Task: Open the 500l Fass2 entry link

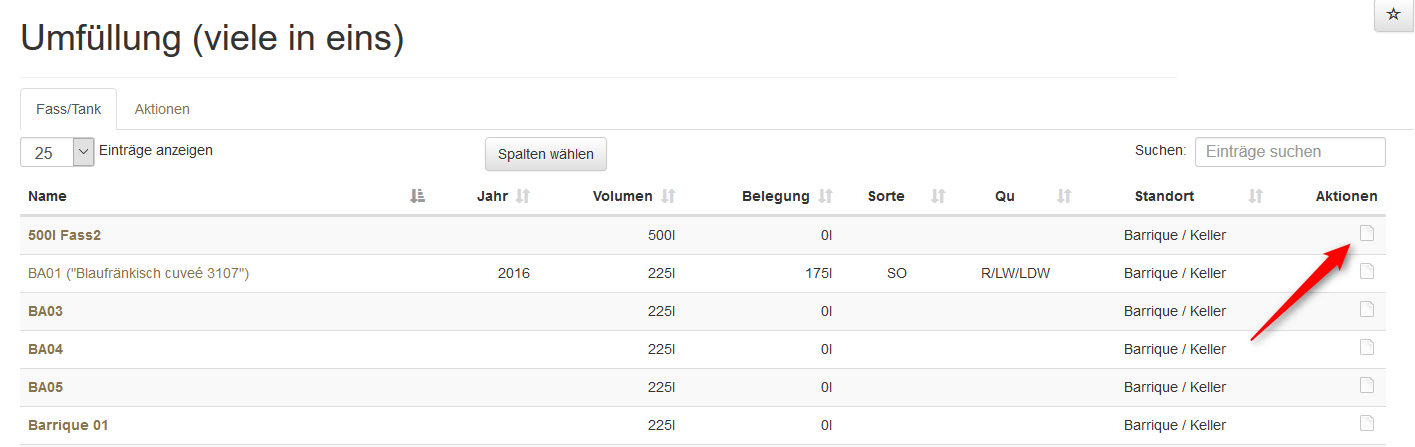Action: (65, 235)
